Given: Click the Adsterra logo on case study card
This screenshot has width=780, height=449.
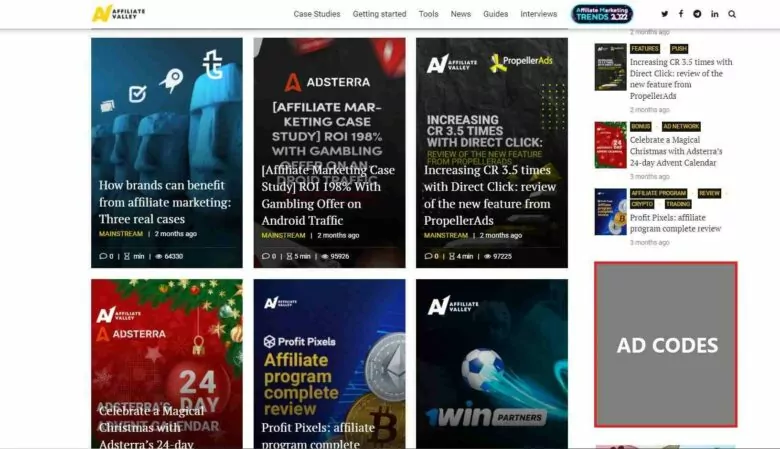Looking at the screenshot, I should (327, 83).
